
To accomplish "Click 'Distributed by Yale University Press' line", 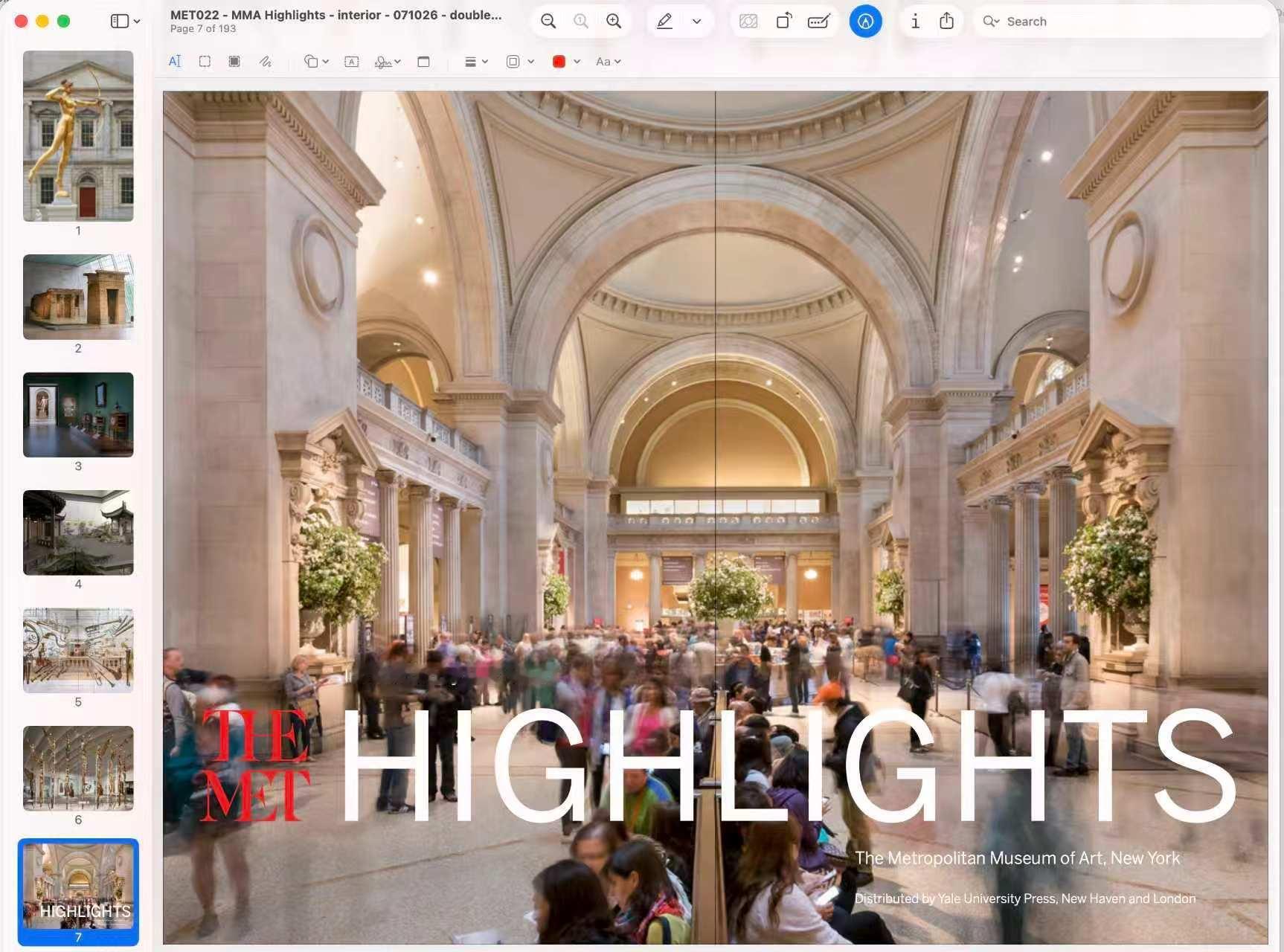I will pyautogui.click(x=1024, y=898).
